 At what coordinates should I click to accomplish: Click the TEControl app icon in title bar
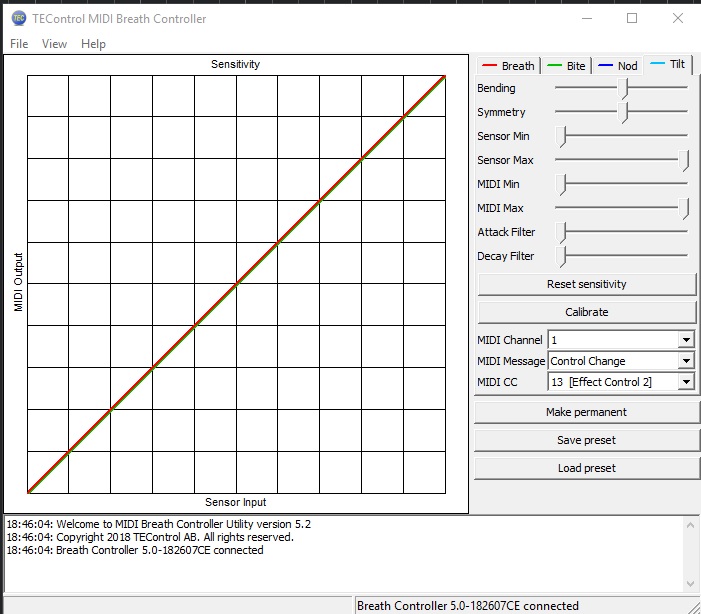click(19, 18)
